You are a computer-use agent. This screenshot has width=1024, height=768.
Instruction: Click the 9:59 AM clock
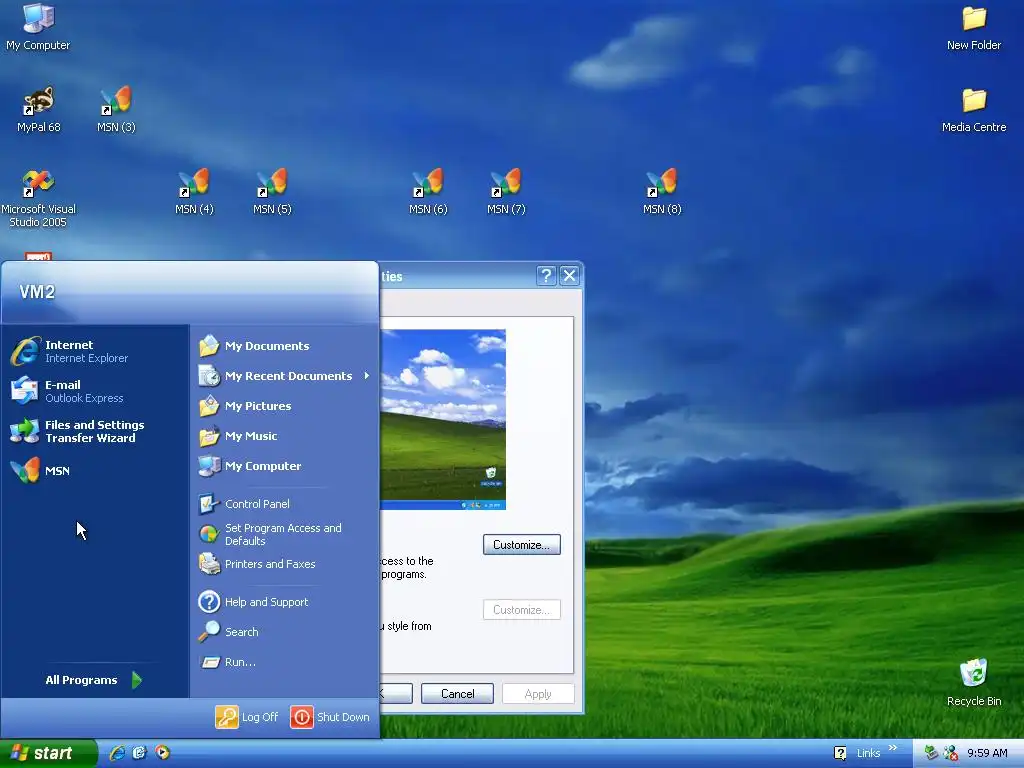click(987, 753)
